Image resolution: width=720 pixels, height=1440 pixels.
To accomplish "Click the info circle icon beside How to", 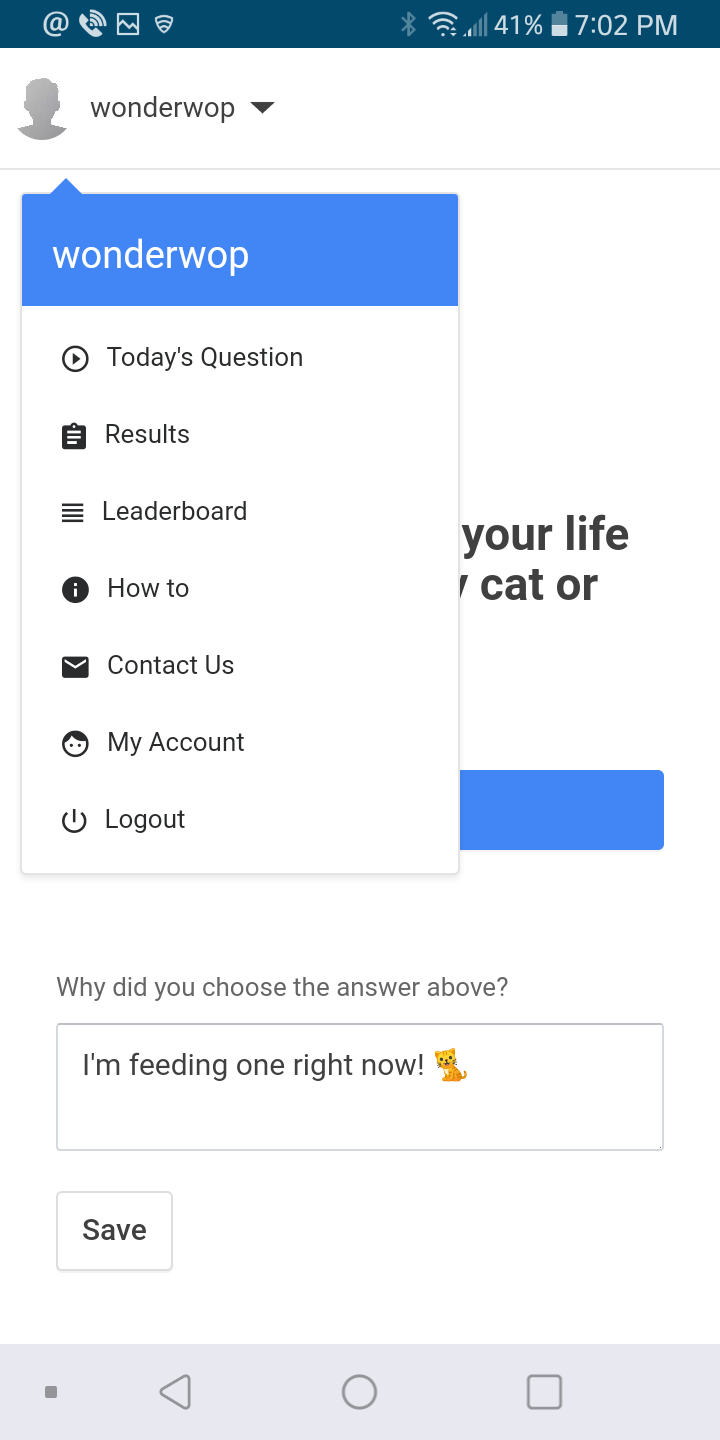I will coord(75,590).
